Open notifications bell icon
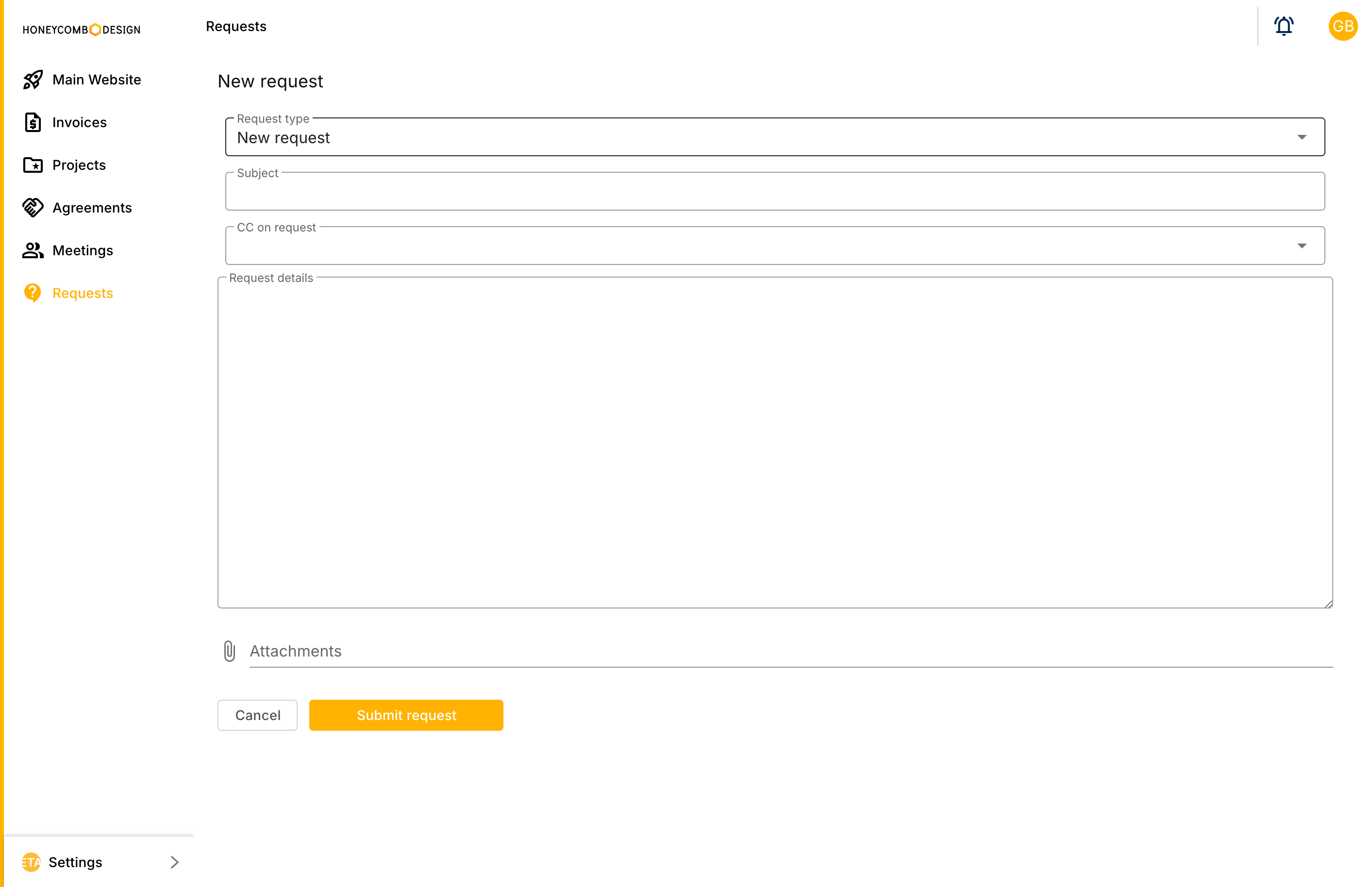1372x887 pixels. click(x=1283, y=26)
